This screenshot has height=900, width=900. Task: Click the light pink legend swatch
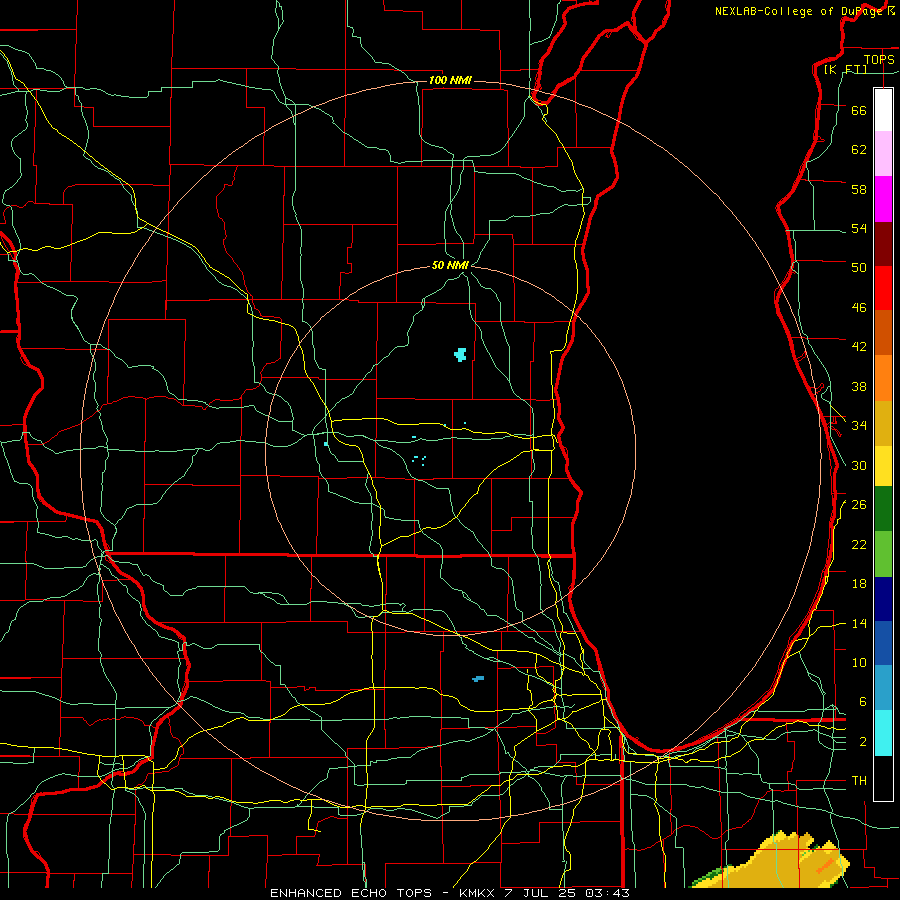pos(883,153)
